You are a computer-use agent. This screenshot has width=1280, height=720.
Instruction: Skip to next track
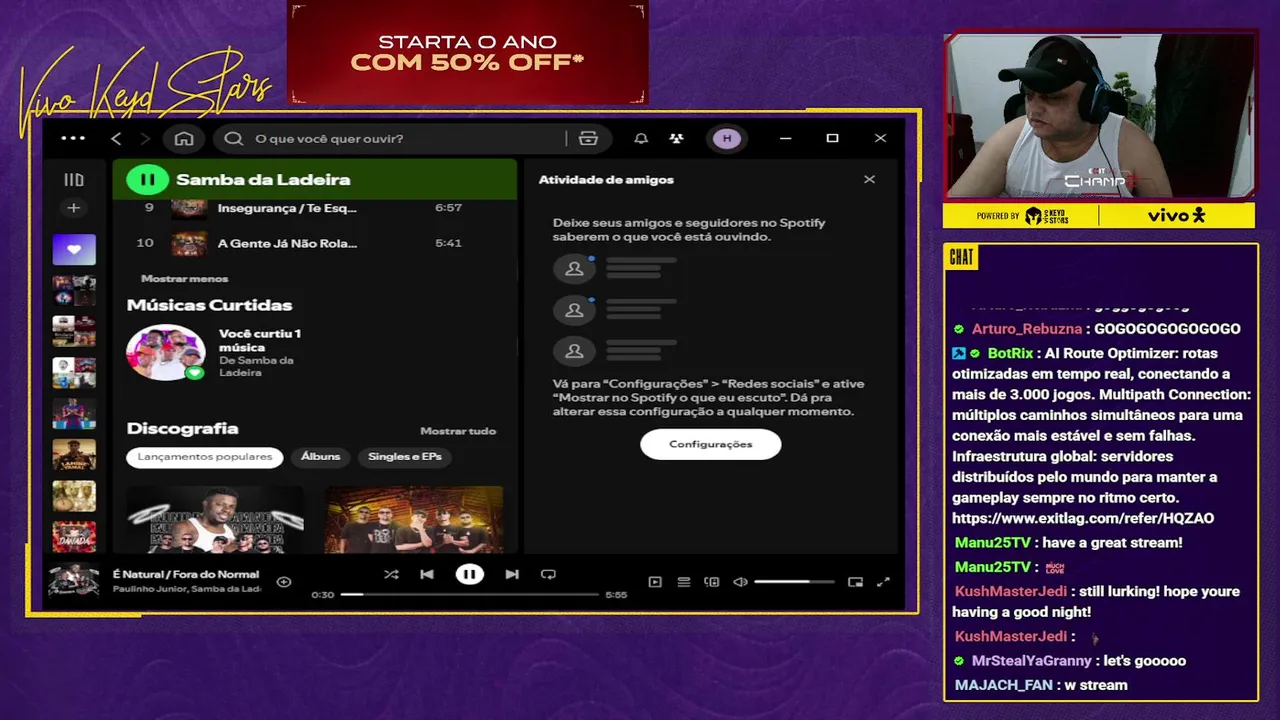[x=512, y=574]
